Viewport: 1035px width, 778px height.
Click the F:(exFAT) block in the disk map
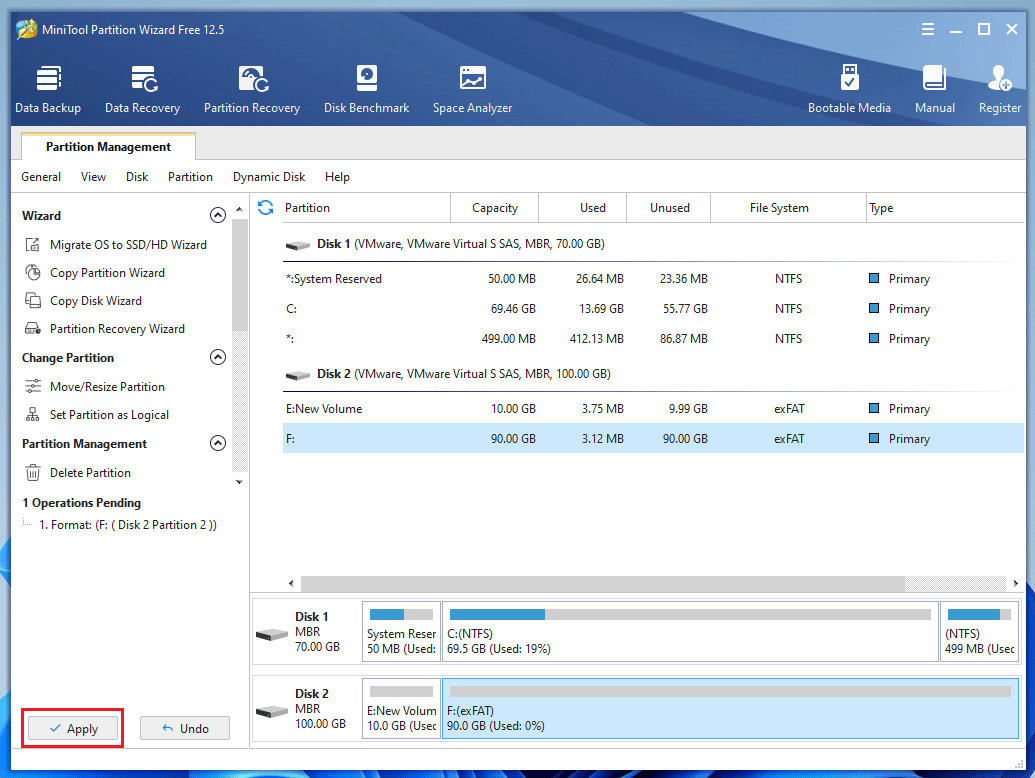tap(730, 709)
